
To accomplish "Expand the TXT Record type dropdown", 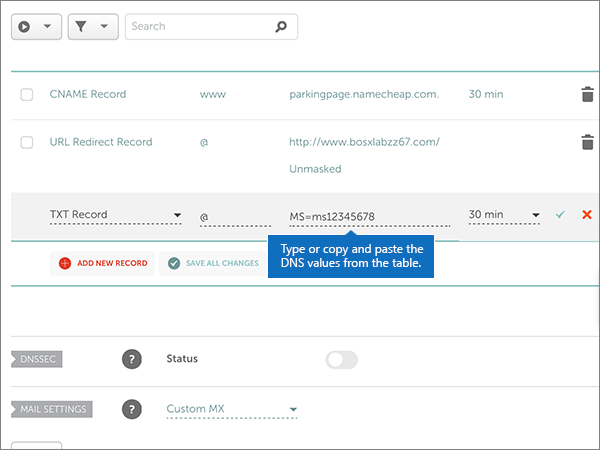I will tap(115, 215).
